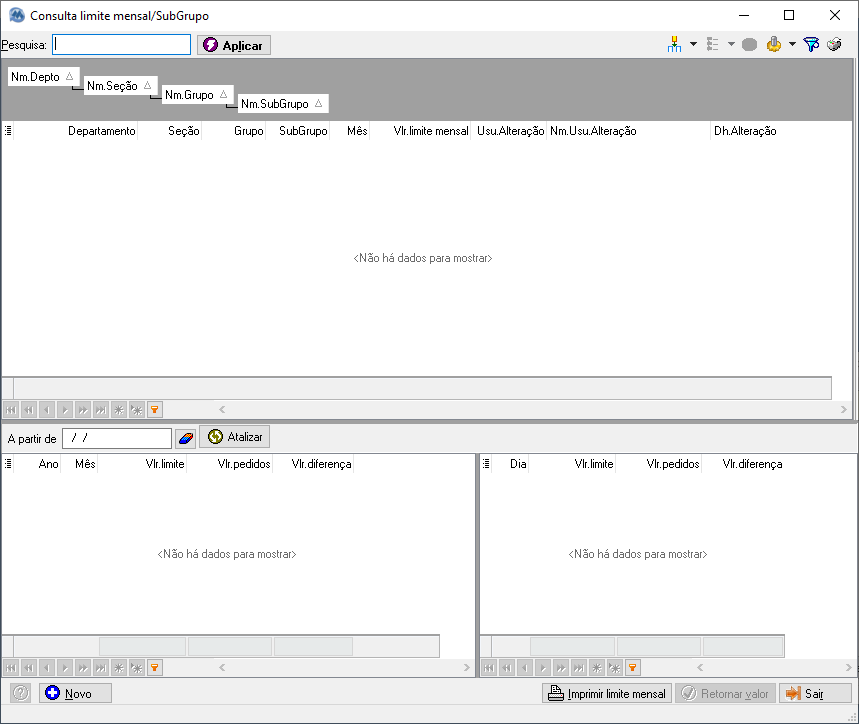Sort by the Vlr.limite mensal column header

pos(420,131)
